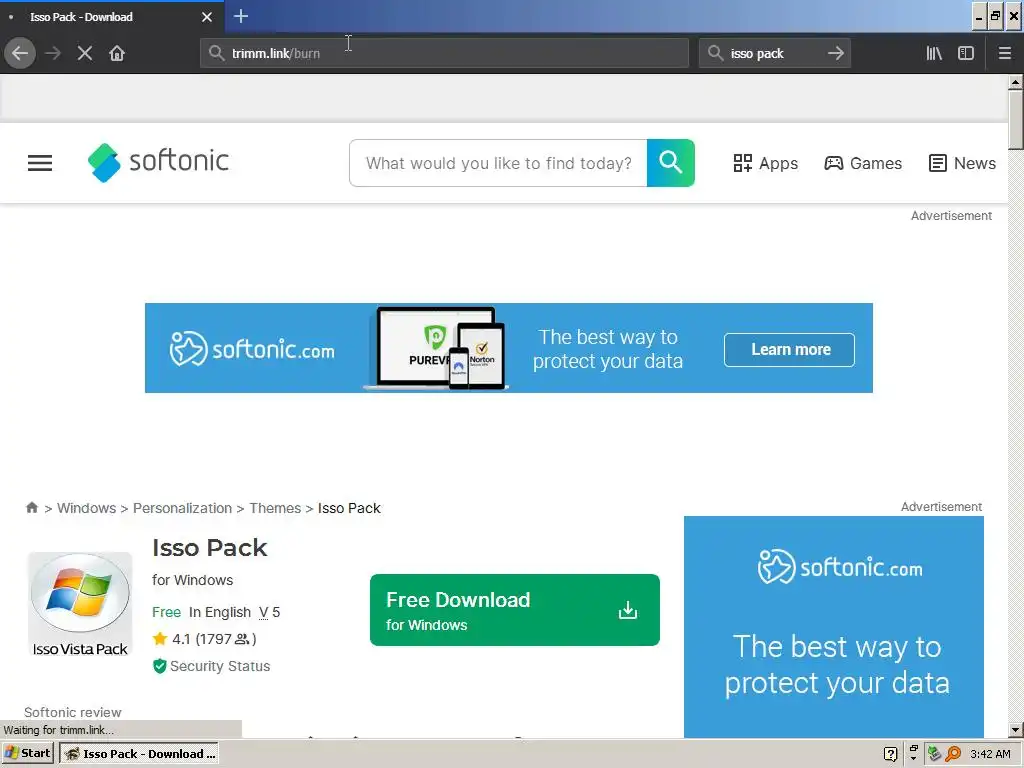This screenshot has height=768, width=1024.
Task: Click the softonic.com logo in banner ad
Action: (252, 349)
